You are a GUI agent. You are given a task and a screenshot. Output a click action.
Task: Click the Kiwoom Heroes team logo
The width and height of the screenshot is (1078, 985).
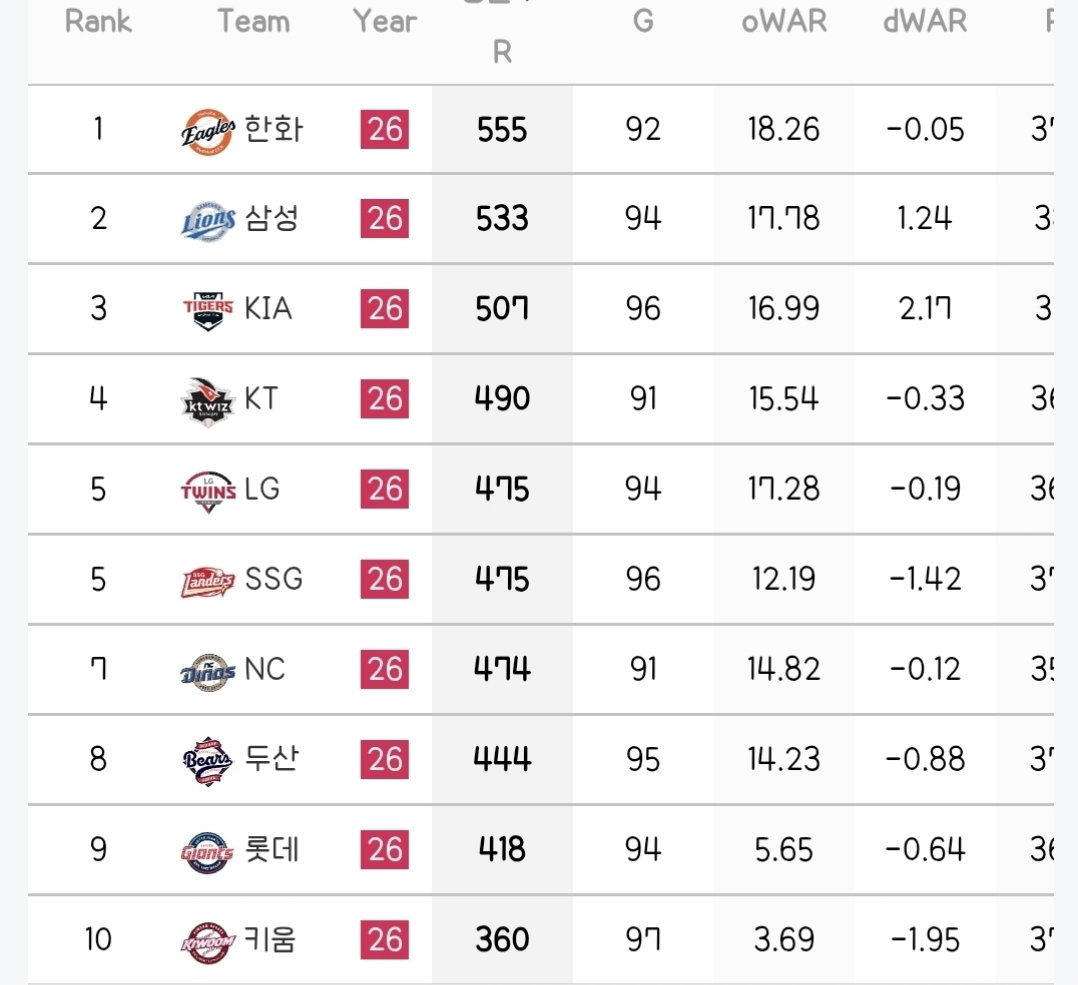[208, 942]
